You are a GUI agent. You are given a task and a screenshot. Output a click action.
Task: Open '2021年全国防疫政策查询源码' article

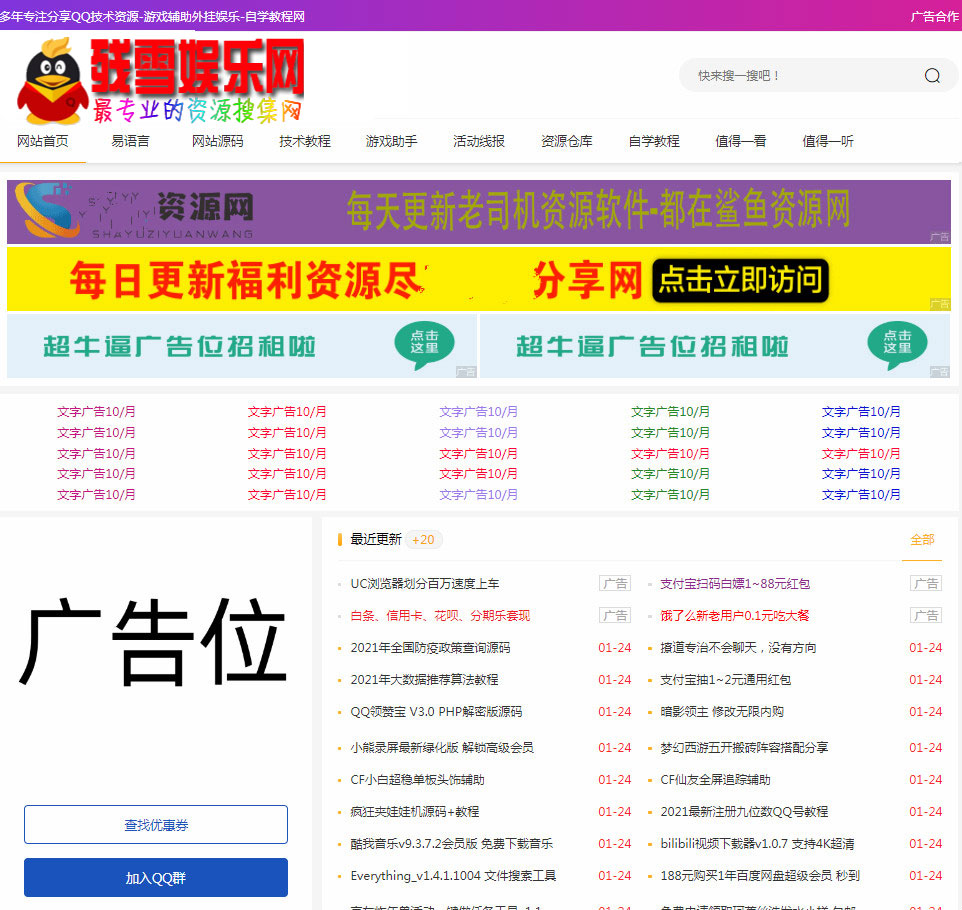(x=430, y=648)
